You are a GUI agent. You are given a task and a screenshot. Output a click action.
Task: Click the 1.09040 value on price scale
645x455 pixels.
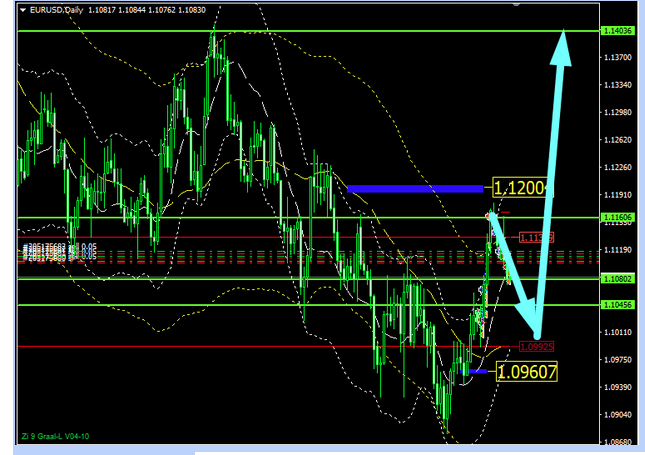[x=619, y=413]
